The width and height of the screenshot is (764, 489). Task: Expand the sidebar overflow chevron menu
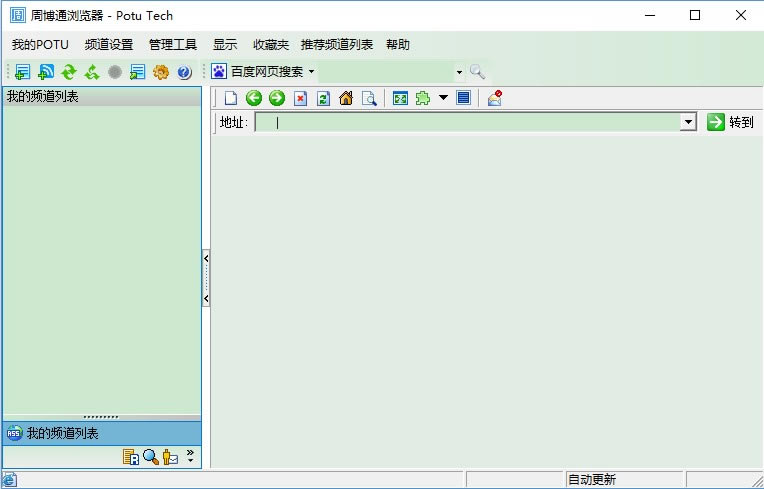190,456
